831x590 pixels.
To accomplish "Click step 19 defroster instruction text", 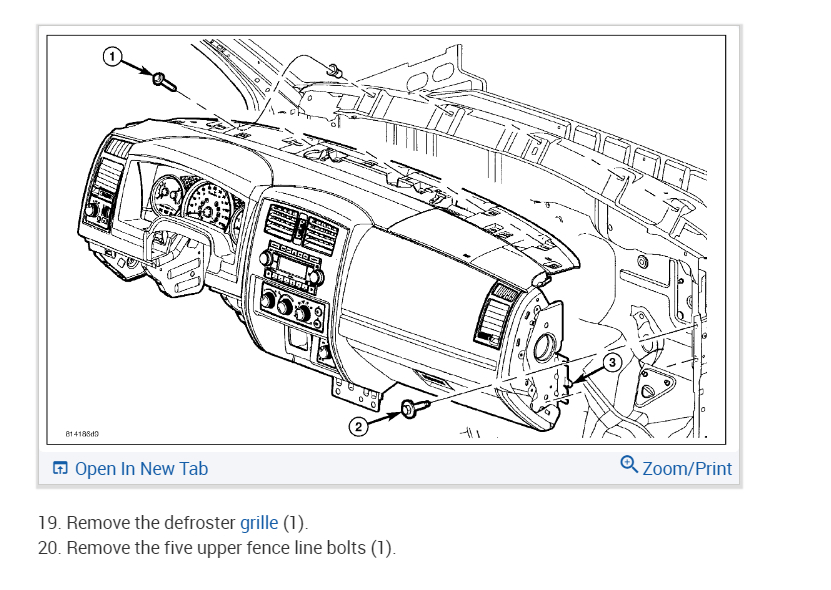I will coord(173,523).
